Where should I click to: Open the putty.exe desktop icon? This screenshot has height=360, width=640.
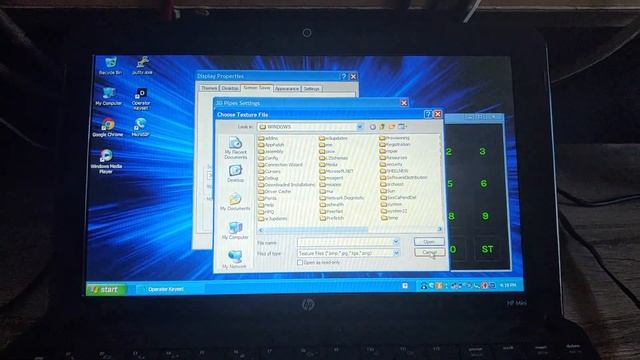click(x=142, y=66)
